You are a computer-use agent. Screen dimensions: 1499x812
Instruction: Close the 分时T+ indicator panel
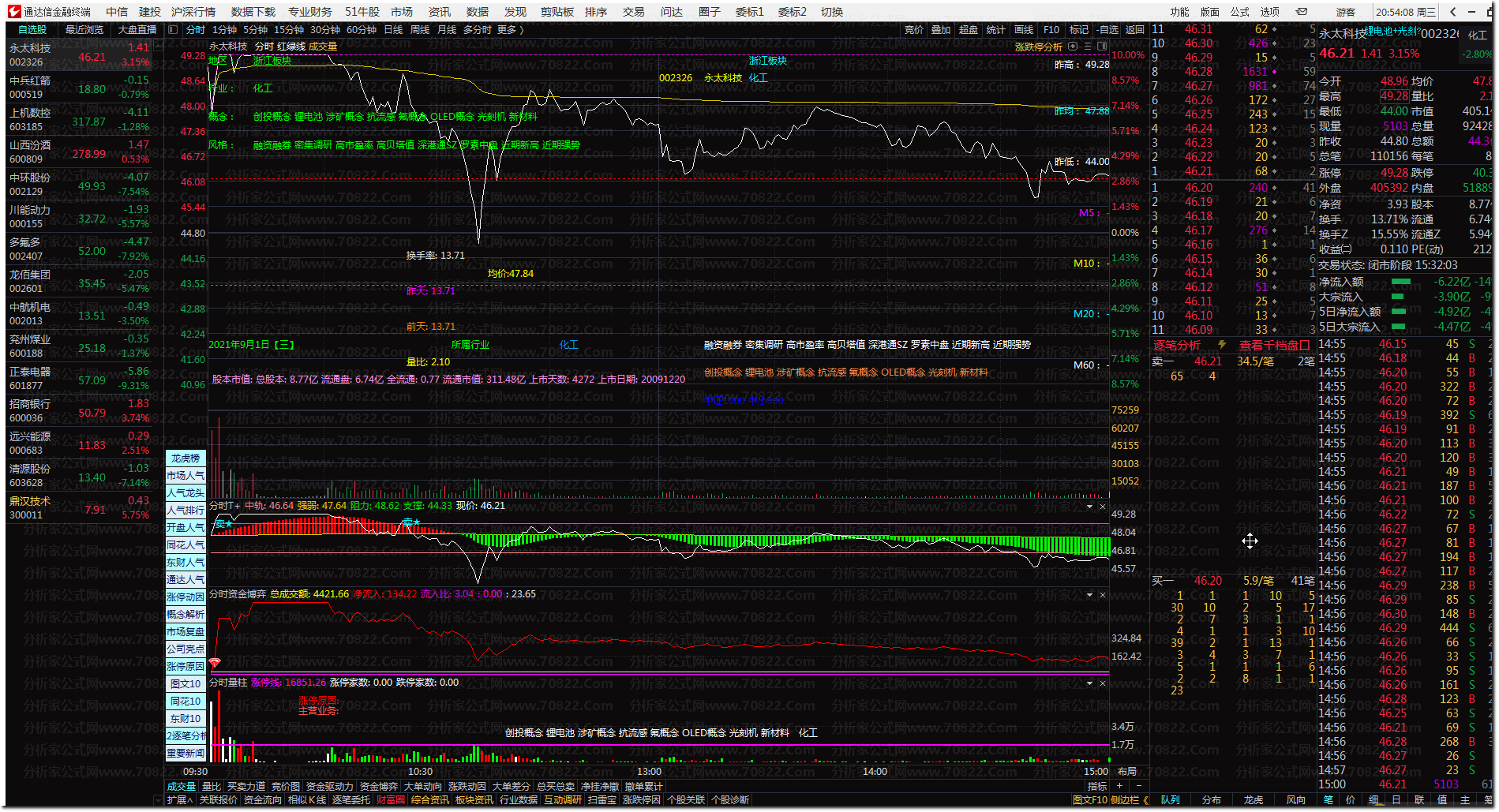pos(1103,507)
